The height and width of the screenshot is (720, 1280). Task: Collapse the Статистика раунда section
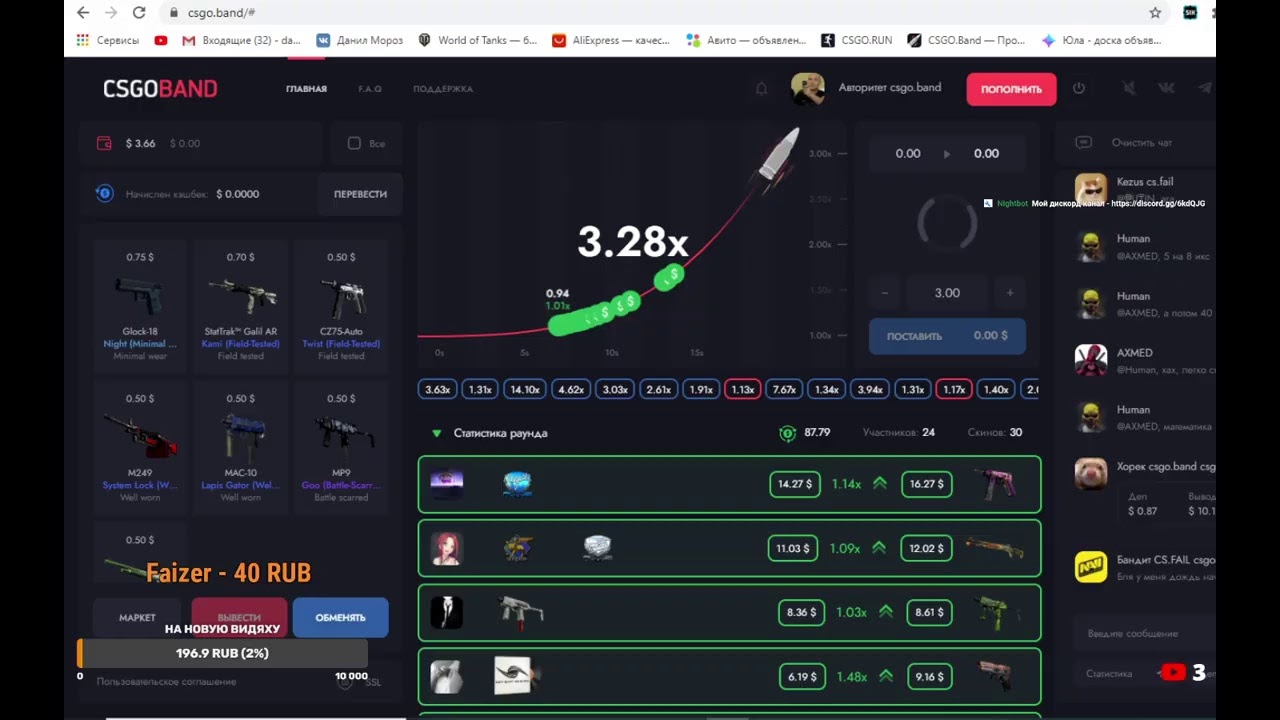[437, 433]
